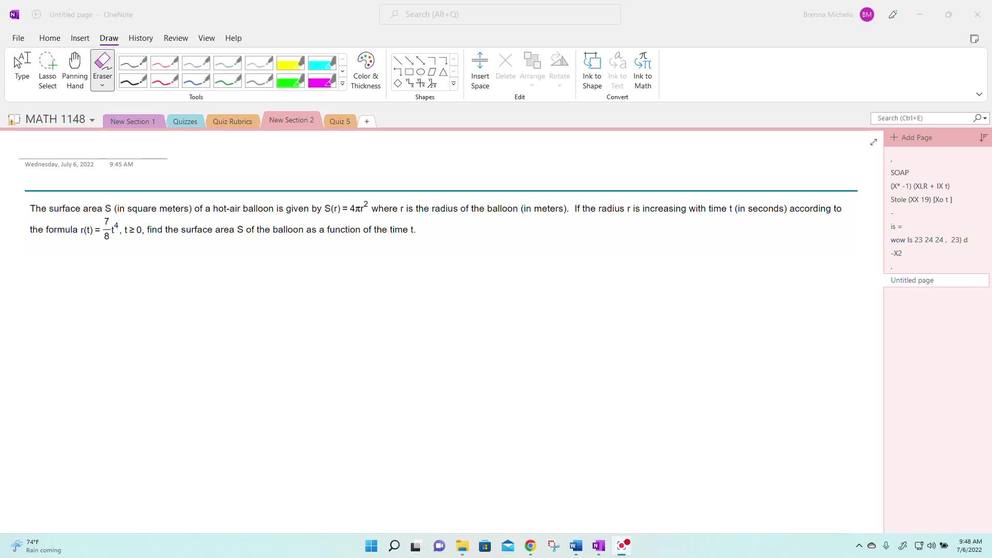Activate the Panning Hand tool
The height and width of the screenshot is (558, 992).
75,70
